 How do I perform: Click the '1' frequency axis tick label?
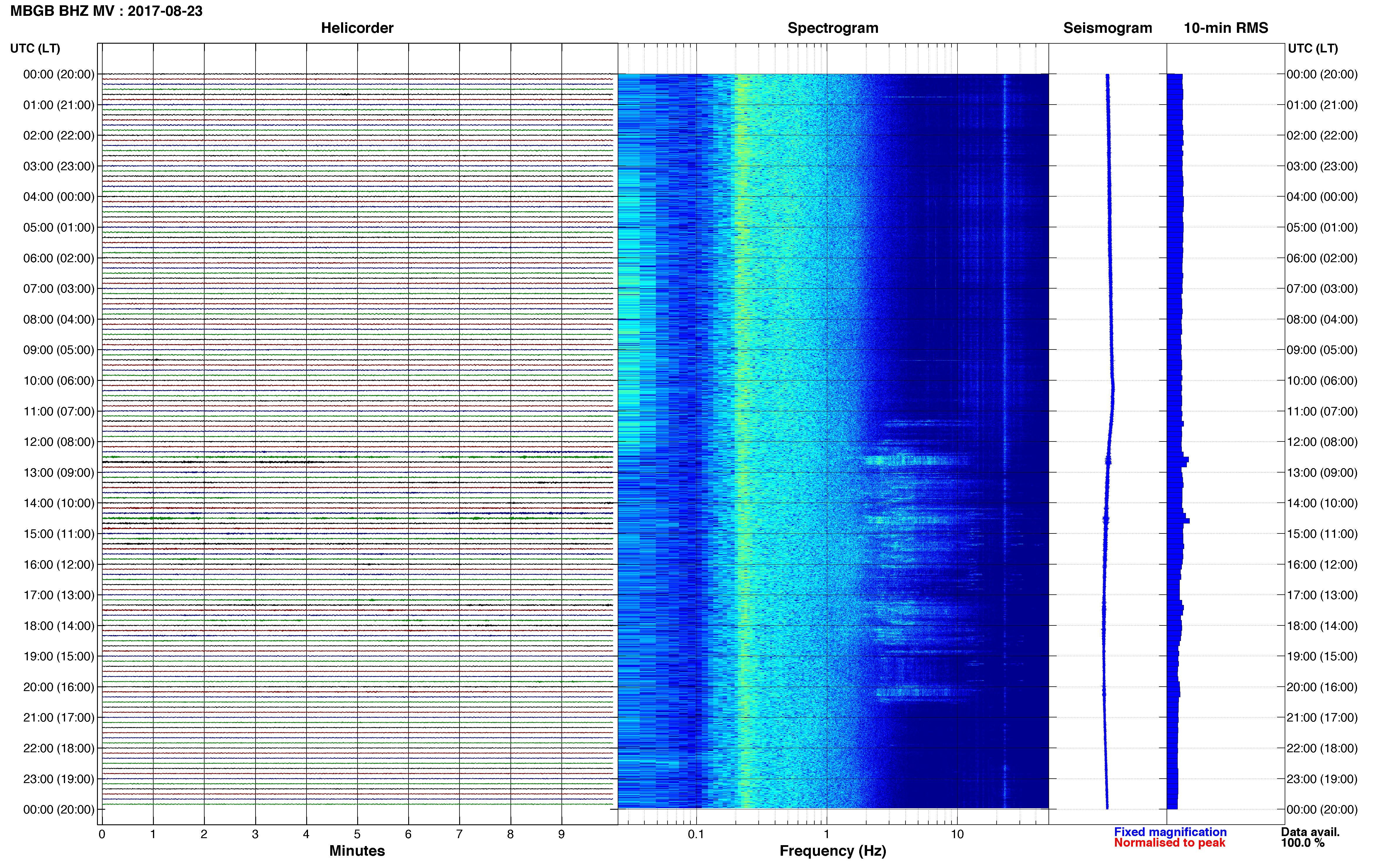point(826,834)
